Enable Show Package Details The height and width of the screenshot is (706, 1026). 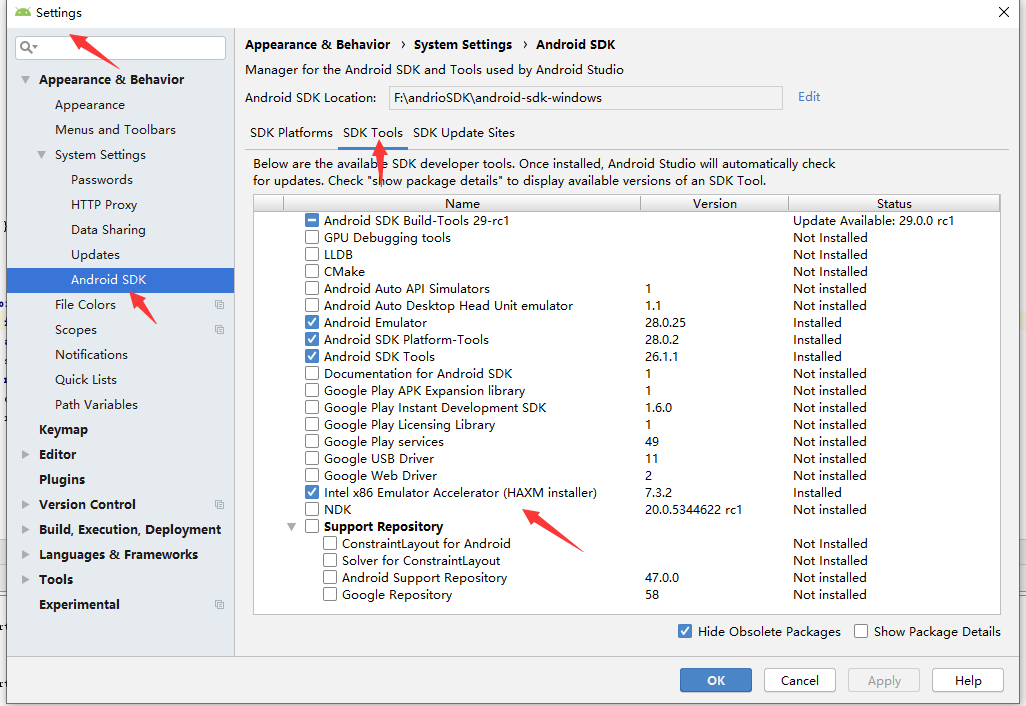[861, 631]
